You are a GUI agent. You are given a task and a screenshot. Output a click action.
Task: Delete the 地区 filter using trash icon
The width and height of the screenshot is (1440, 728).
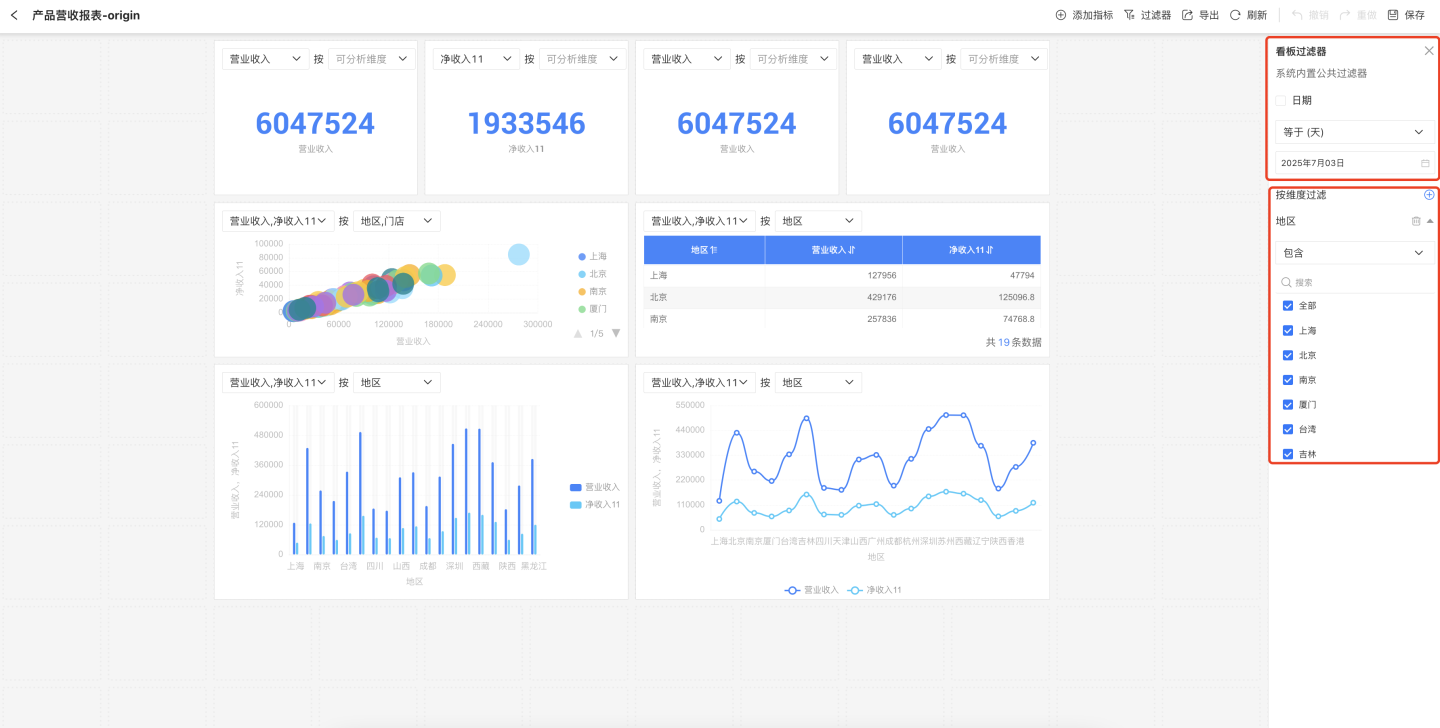[x=1416, y=221]
